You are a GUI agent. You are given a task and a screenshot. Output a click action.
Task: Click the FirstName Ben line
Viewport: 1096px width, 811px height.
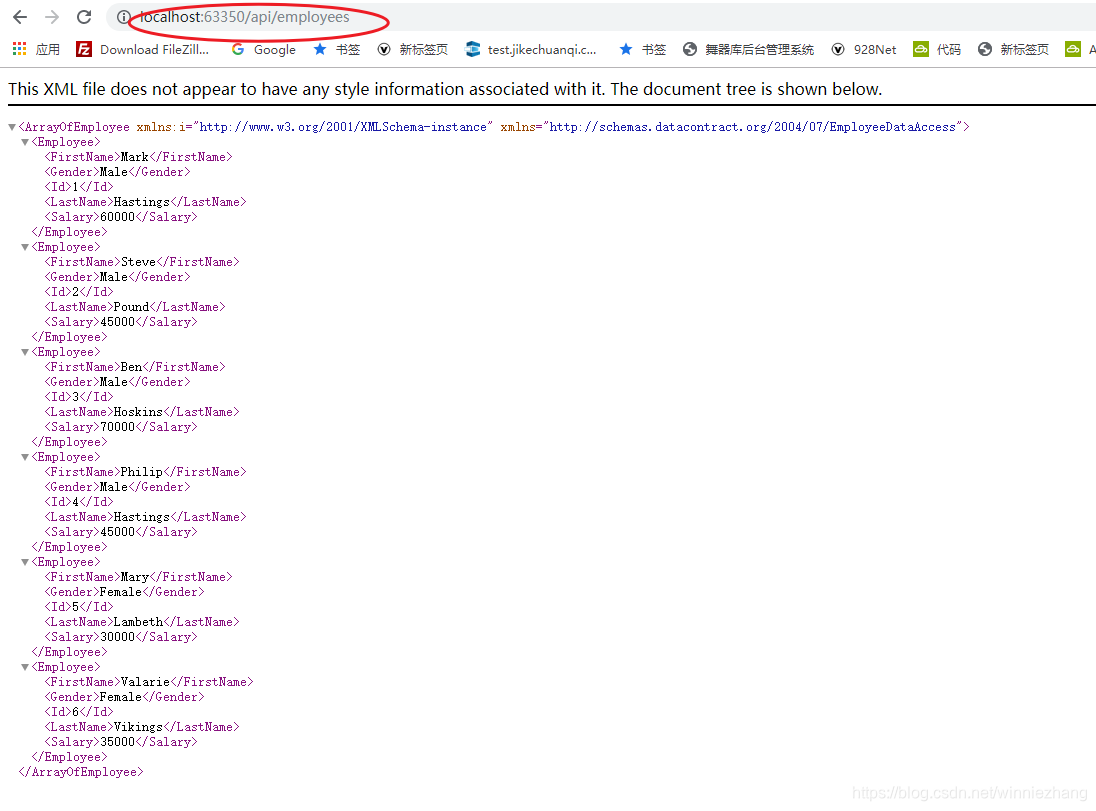coord(135,367)
